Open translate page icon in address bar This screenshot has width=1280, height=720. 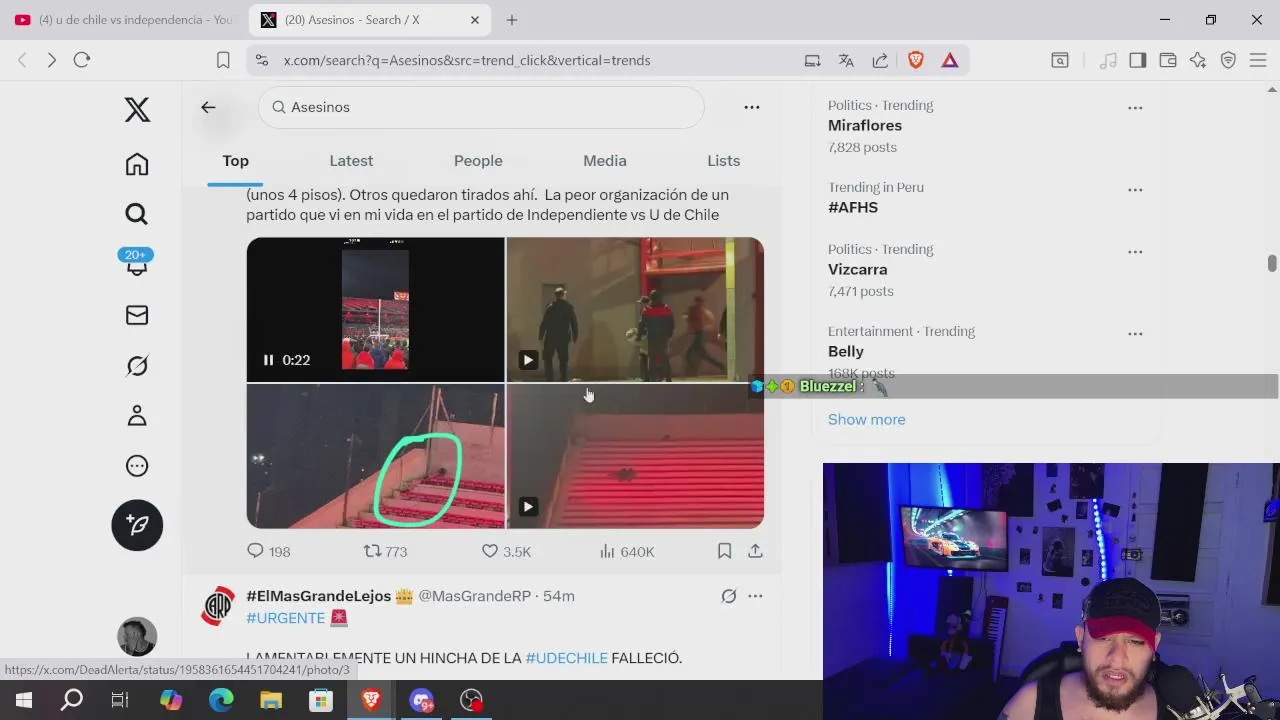point(846,60)
